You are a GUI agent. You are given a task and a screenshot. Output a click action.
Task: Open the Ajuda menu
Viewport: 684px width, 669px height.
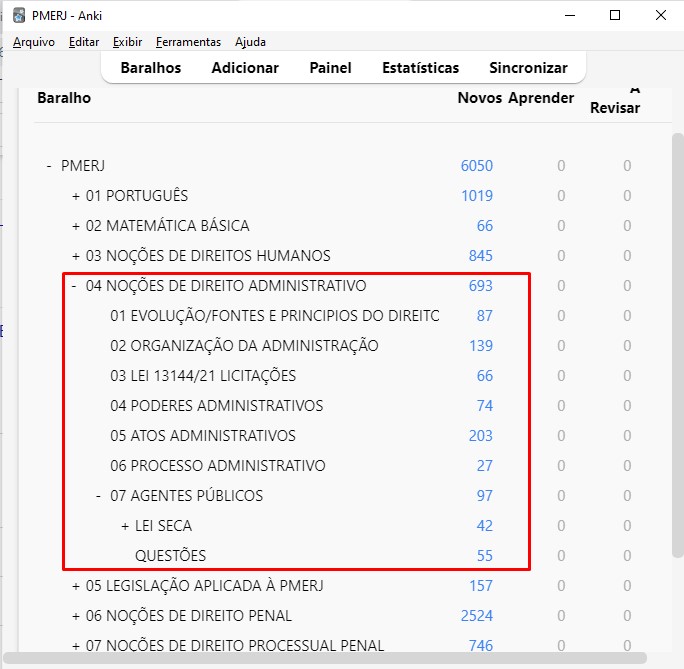point(250,42)
